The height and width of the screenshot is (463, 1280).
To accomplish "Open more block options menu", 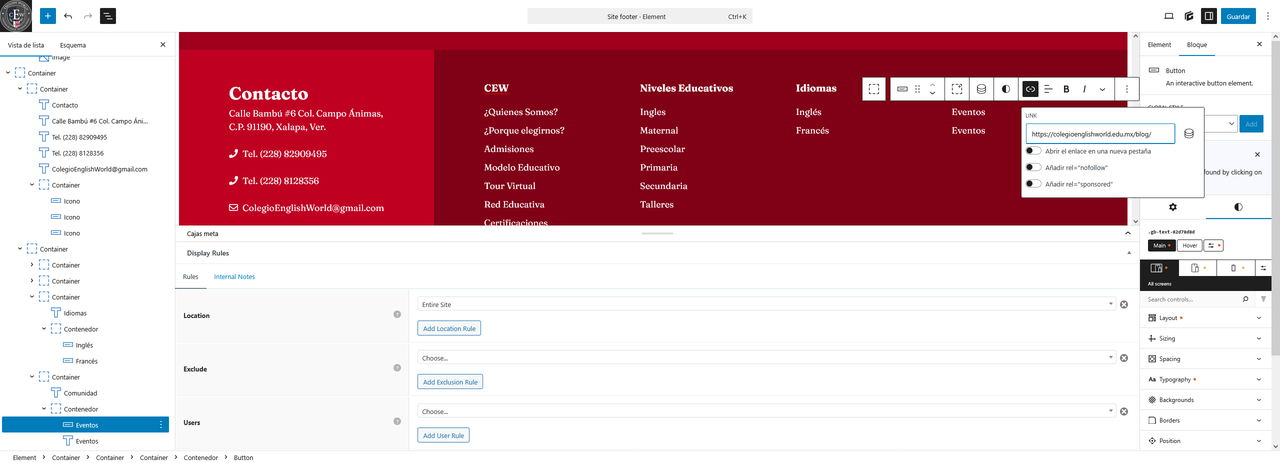I will [1127, 89].
